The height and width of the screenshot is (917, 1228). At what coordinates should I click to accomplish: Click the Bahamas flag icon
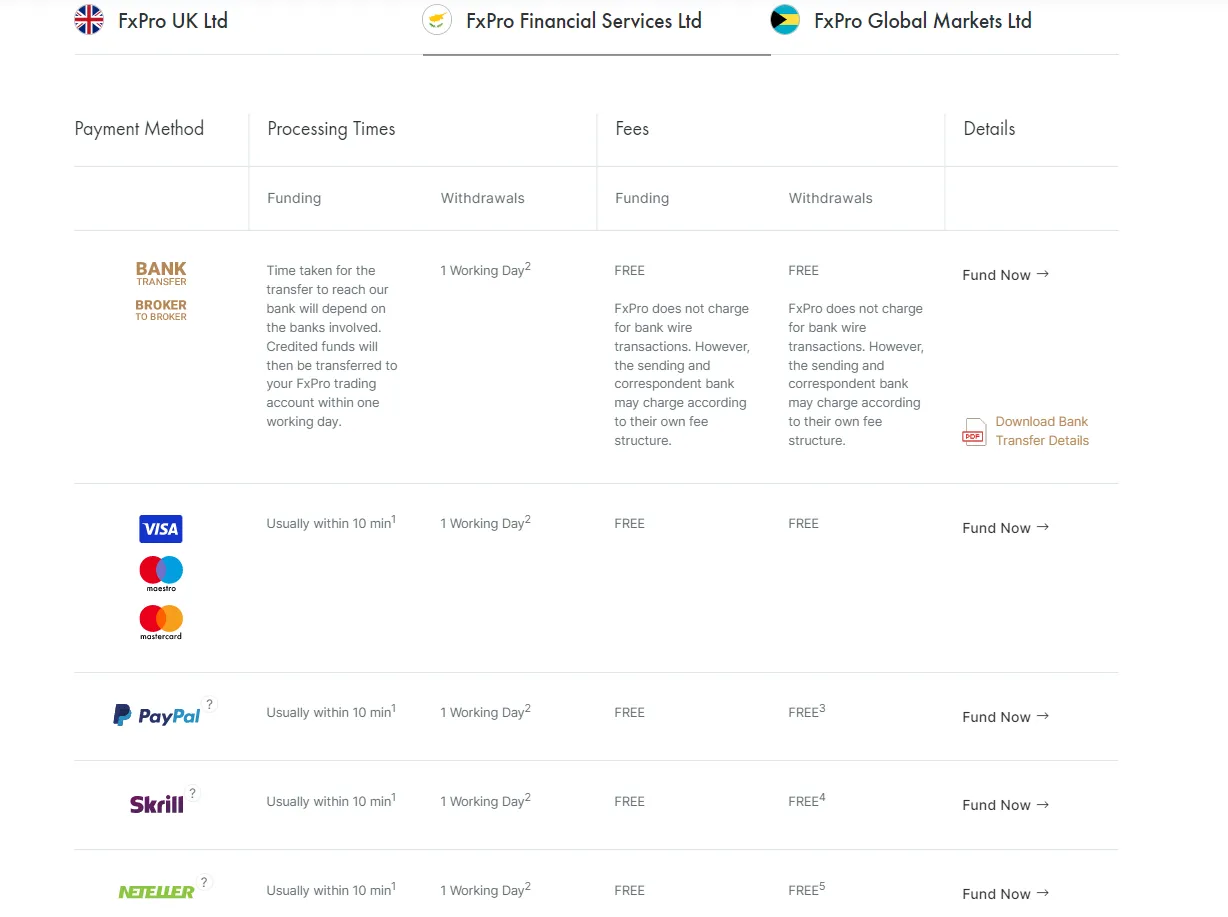click(x=785, y=20)
